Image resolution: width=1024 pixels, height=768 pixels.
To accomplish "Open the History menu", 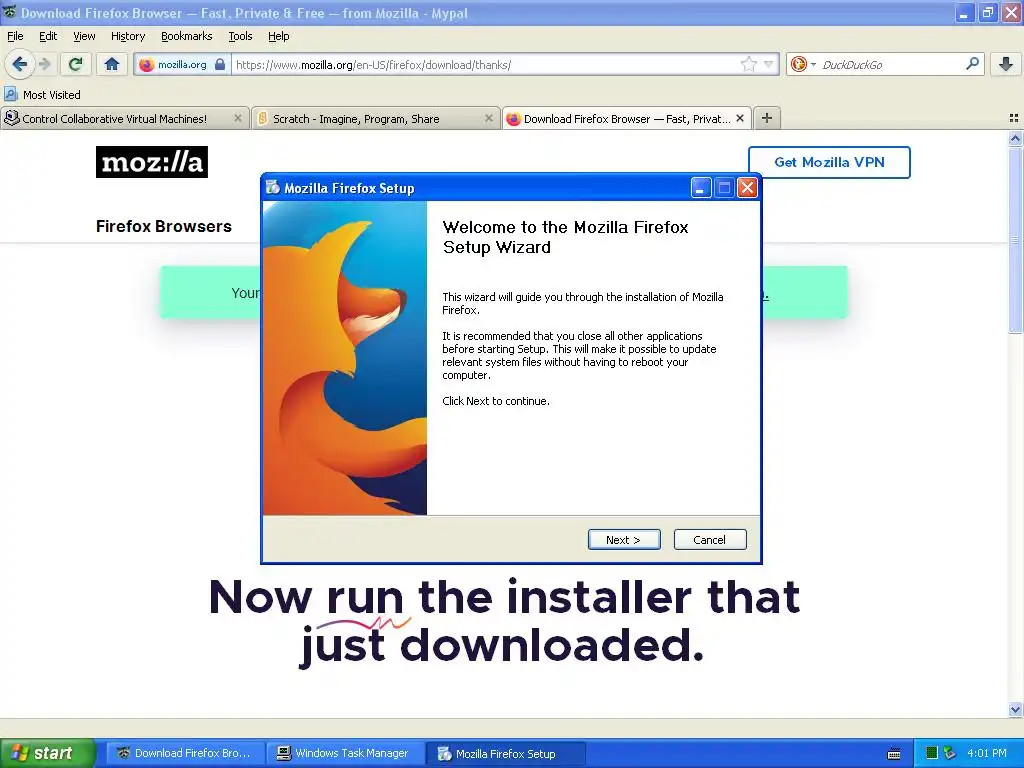I will (x=128, y=36).
